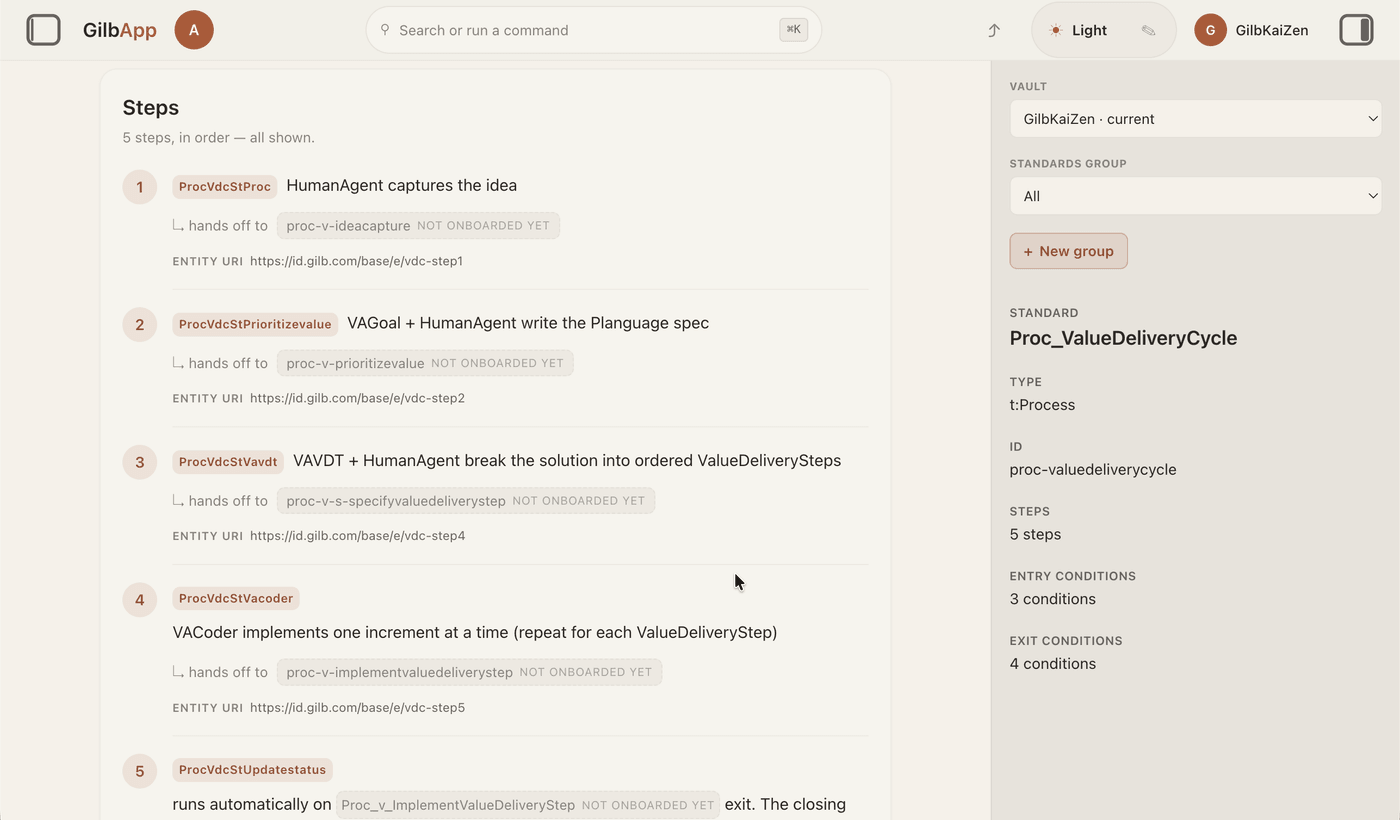The width and height of the screenshot is (1400, 820).
Task: Click the Proc_ValueDeliveryCycle standard title
Action: 1123,338
